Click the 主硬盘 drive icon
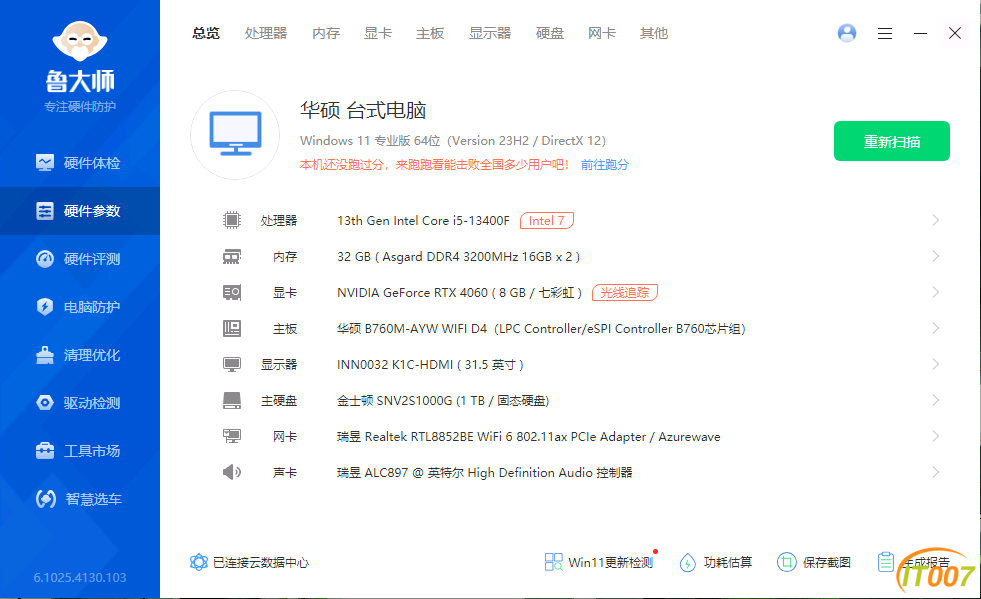The height and width of the screenshot is (599, 981). point(231,401)
